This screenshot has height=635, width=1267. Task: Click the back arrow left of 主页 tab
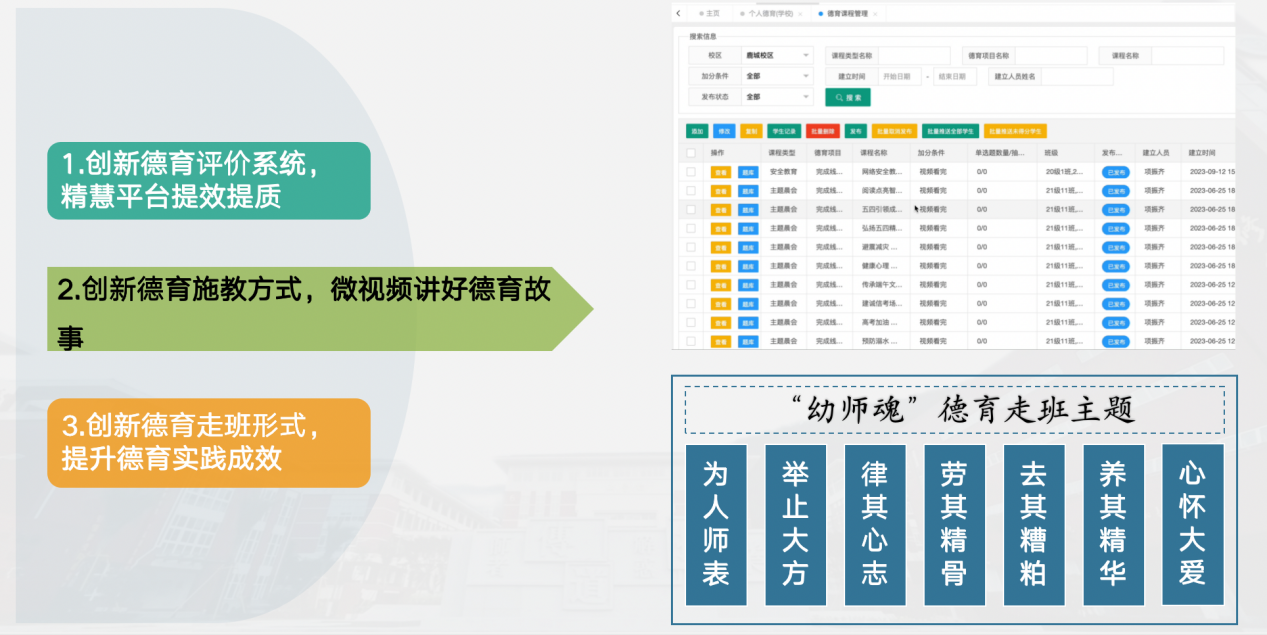point(679,13)
